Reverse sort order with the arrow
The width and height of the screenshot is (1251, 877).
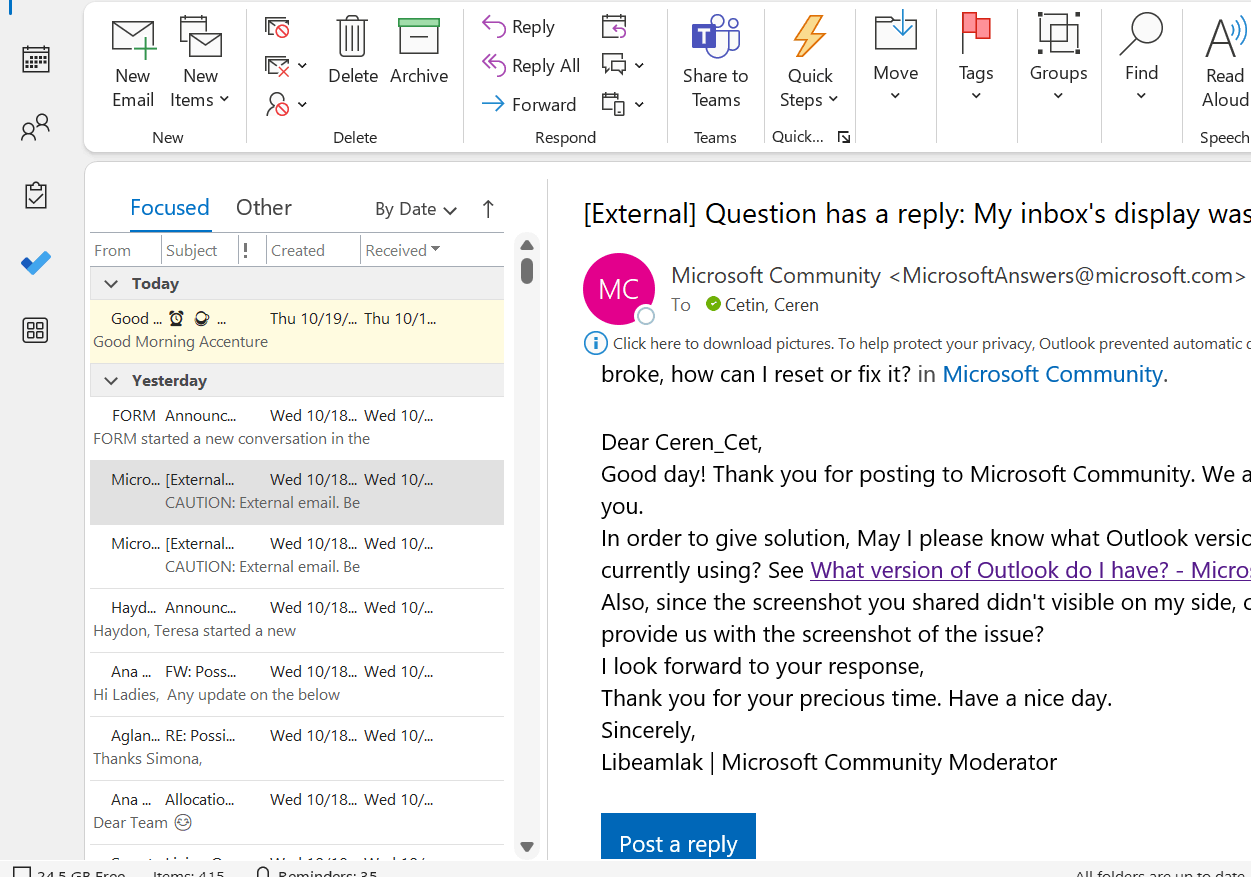(x=488, y=209)
